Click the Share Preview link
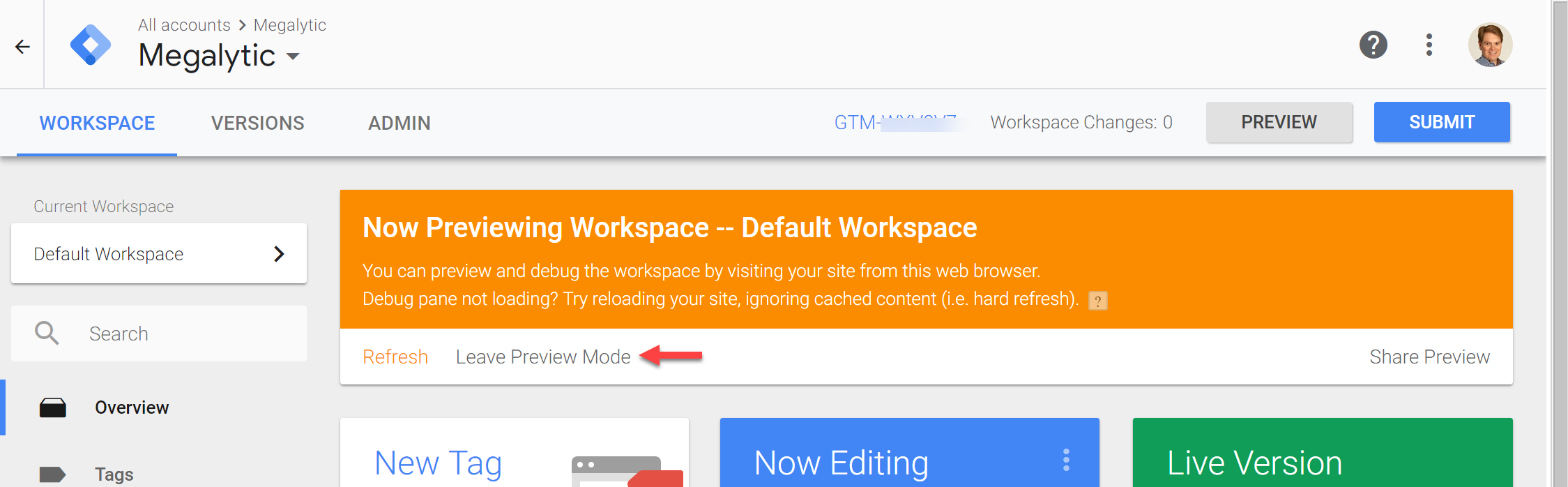1568x487 pixels. 1429,357
